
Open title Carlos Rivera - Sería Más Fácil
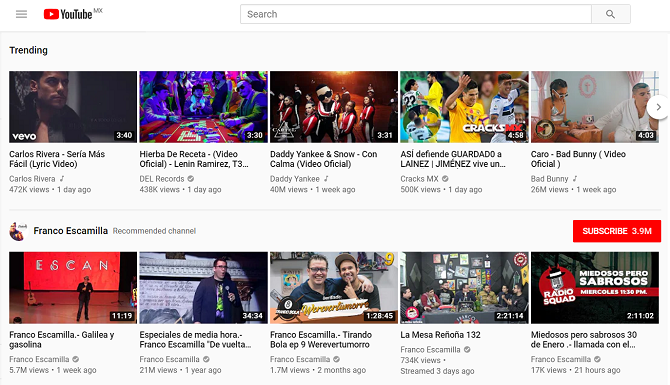[x=57, y=159]
